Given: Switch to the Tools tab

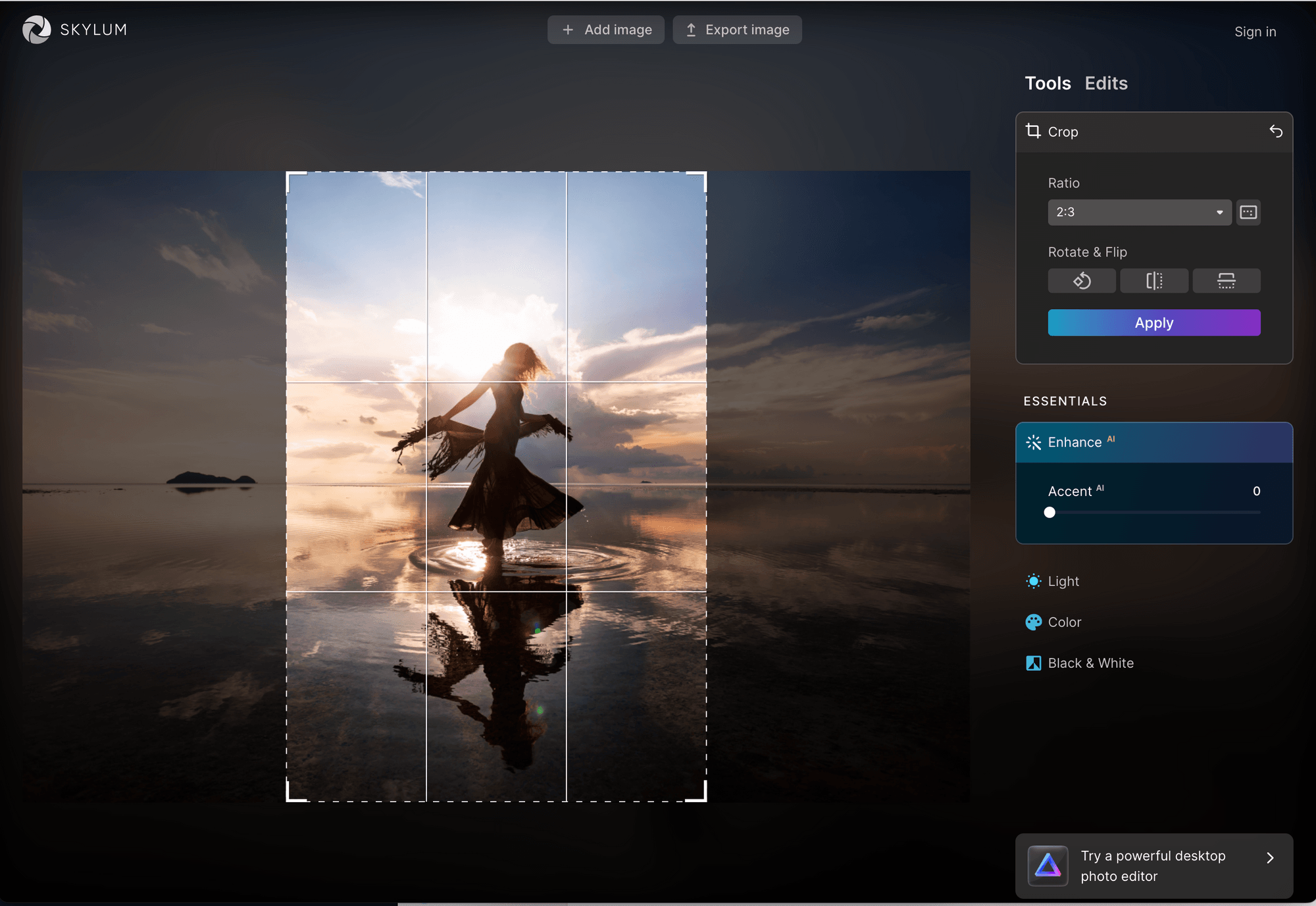Looking at the screenshot, I should [1047, 83].
